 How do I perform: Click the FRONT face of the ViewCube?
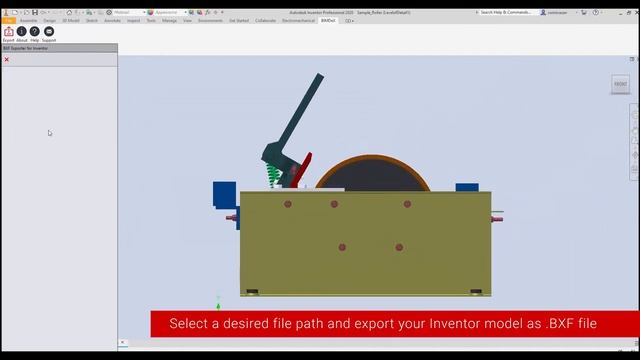point(620,84)
